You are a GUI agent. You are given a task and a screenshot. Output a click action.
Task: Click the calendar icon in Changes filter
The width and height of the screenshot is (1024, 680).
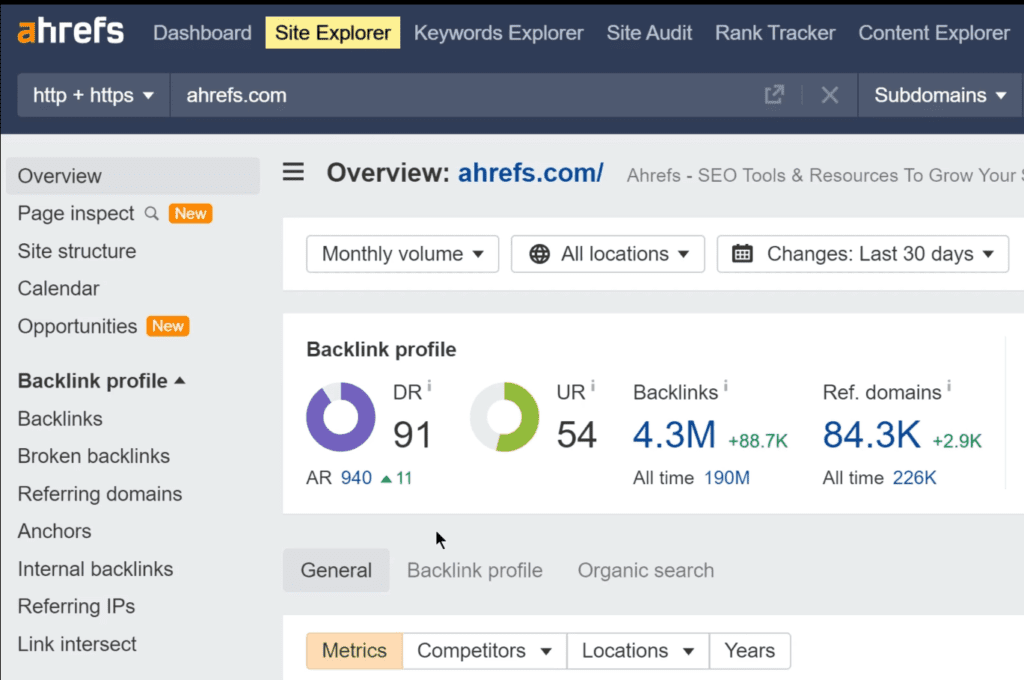(x=743, y=253)
